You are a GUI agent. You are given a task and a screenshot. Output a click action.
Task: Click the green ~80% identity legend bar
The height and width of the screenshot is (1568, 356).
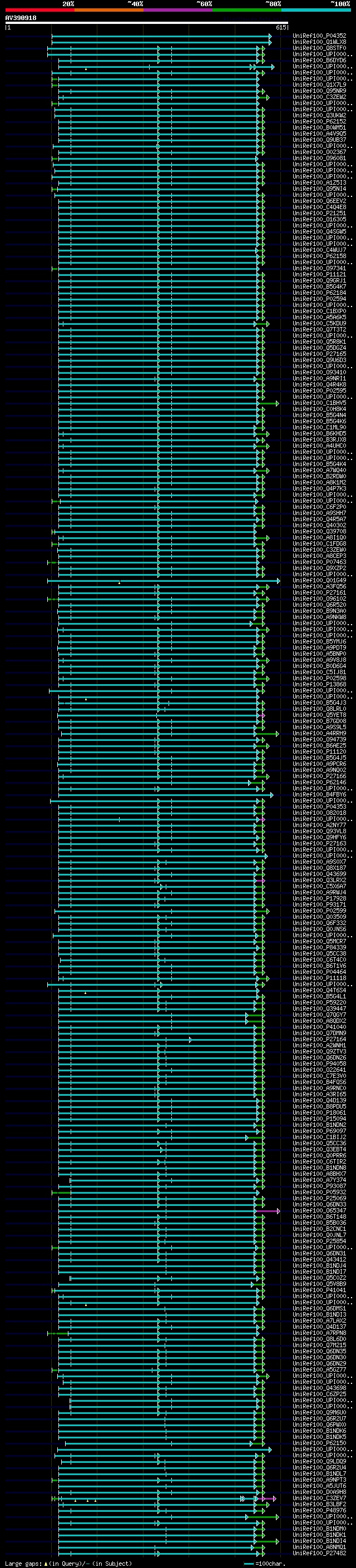[x=247, y=11]
